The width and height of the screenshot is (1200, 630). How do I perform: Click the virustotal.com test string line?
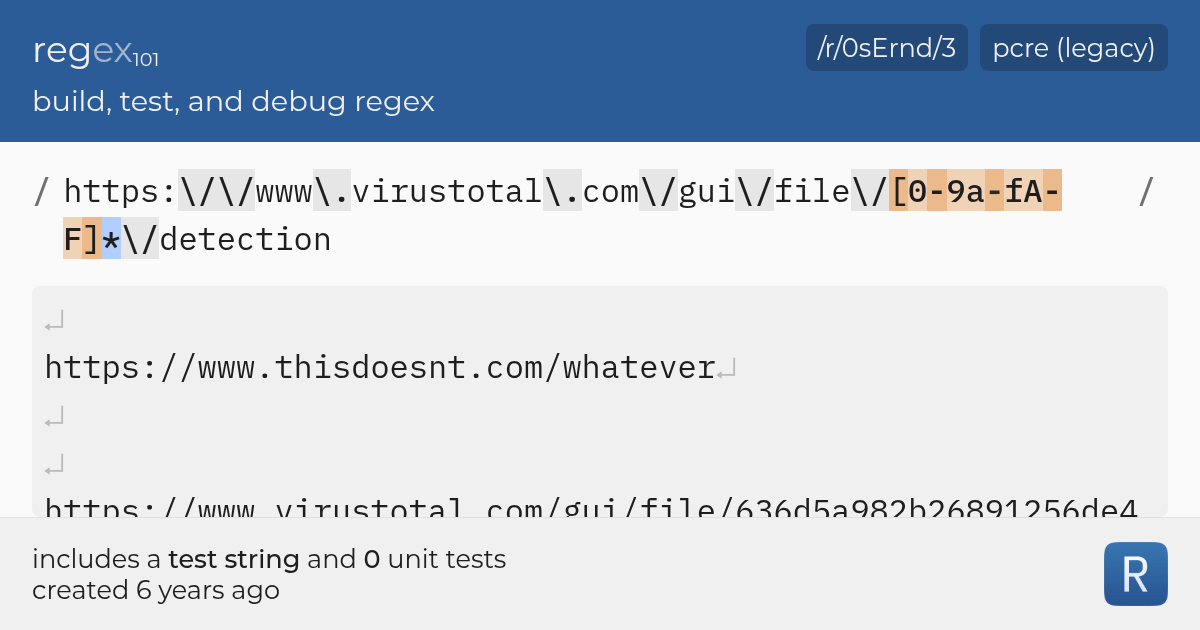pyautogui.click(x=590, y=510)
